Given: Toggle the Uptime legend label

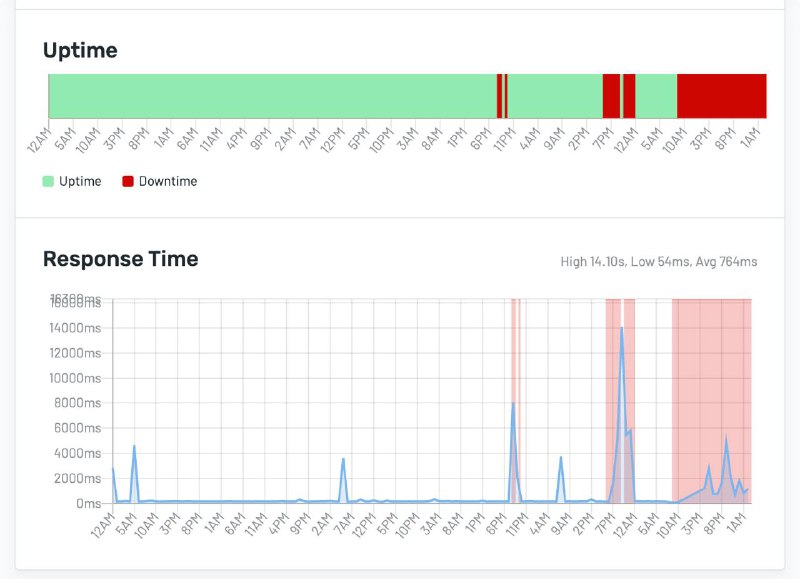Looking at the screenshot, I should [x=80, y=181].
